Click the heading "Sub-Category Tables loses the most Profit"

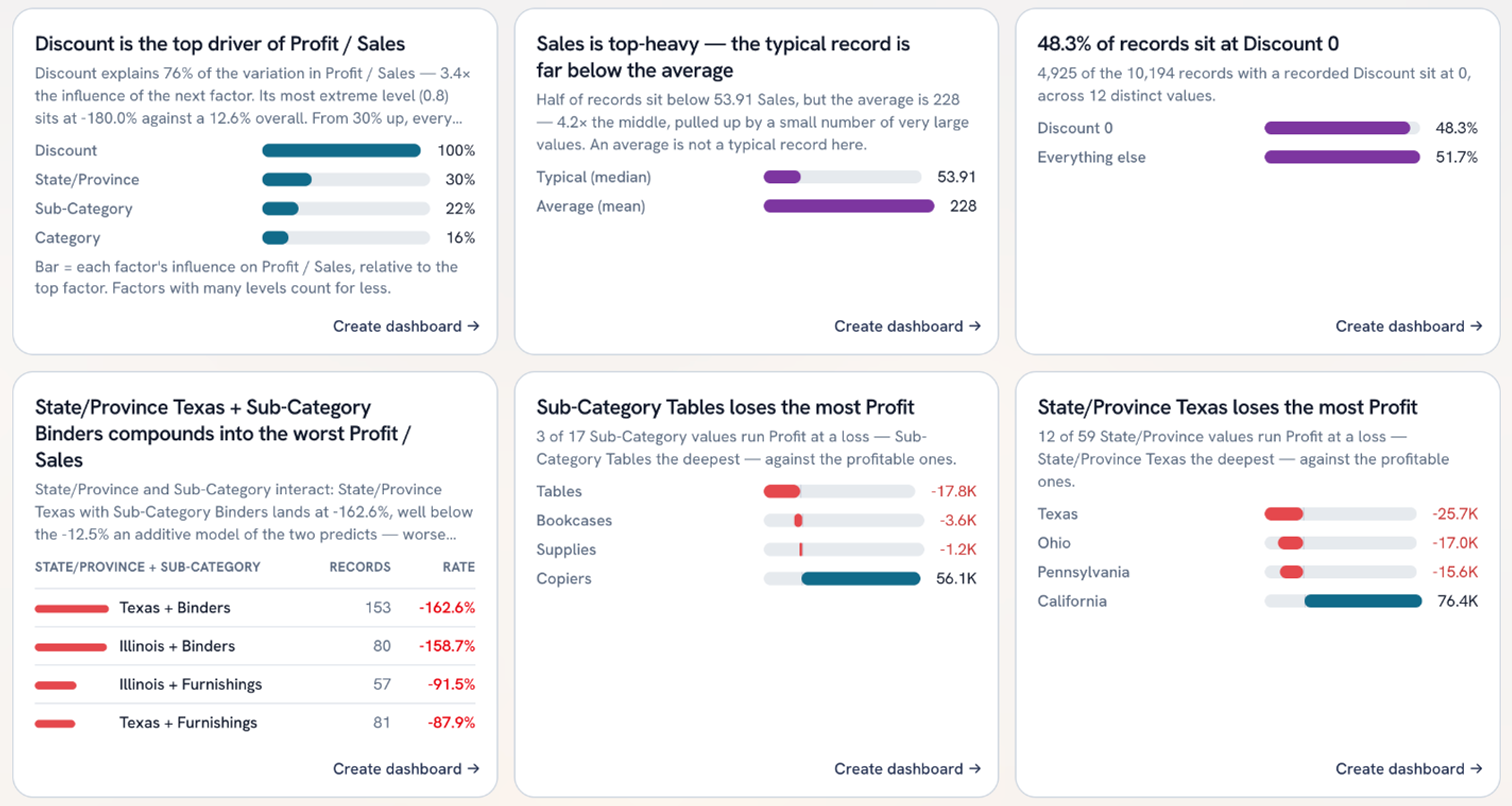click(725, 407)
